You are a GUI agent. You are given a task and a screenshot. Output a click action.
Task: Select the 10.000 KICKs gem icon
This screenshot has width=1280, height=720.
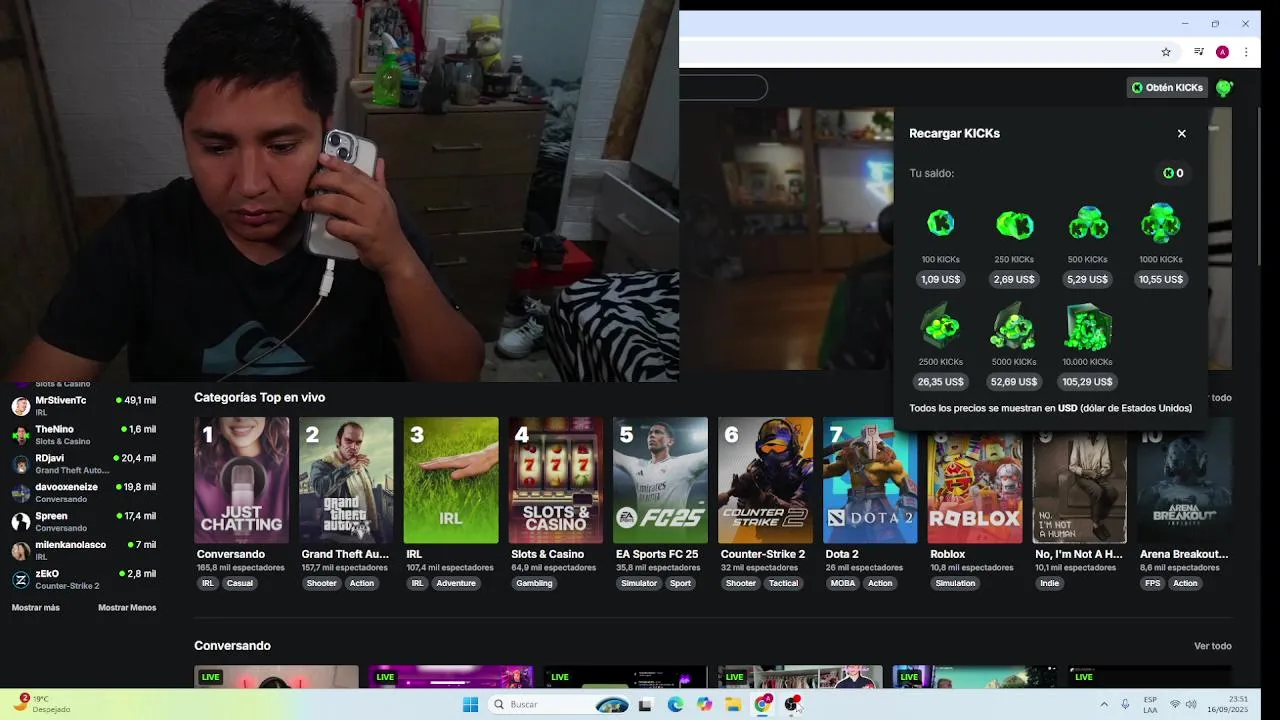pos(1087,326)
